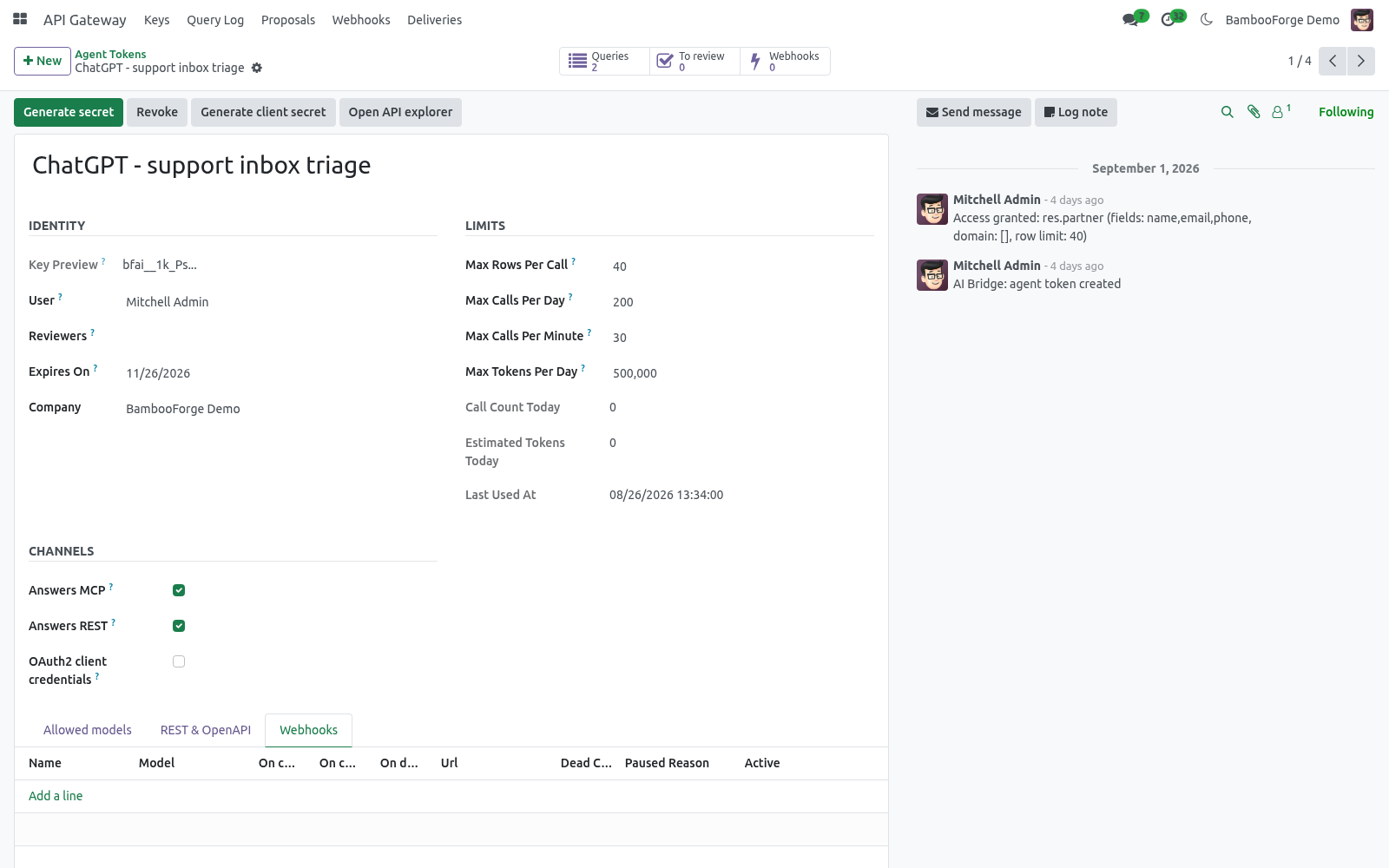Viewport: 1389px width, 868px height.
Task: Click Open API explorer button
Action: click(x=400, y=112)
